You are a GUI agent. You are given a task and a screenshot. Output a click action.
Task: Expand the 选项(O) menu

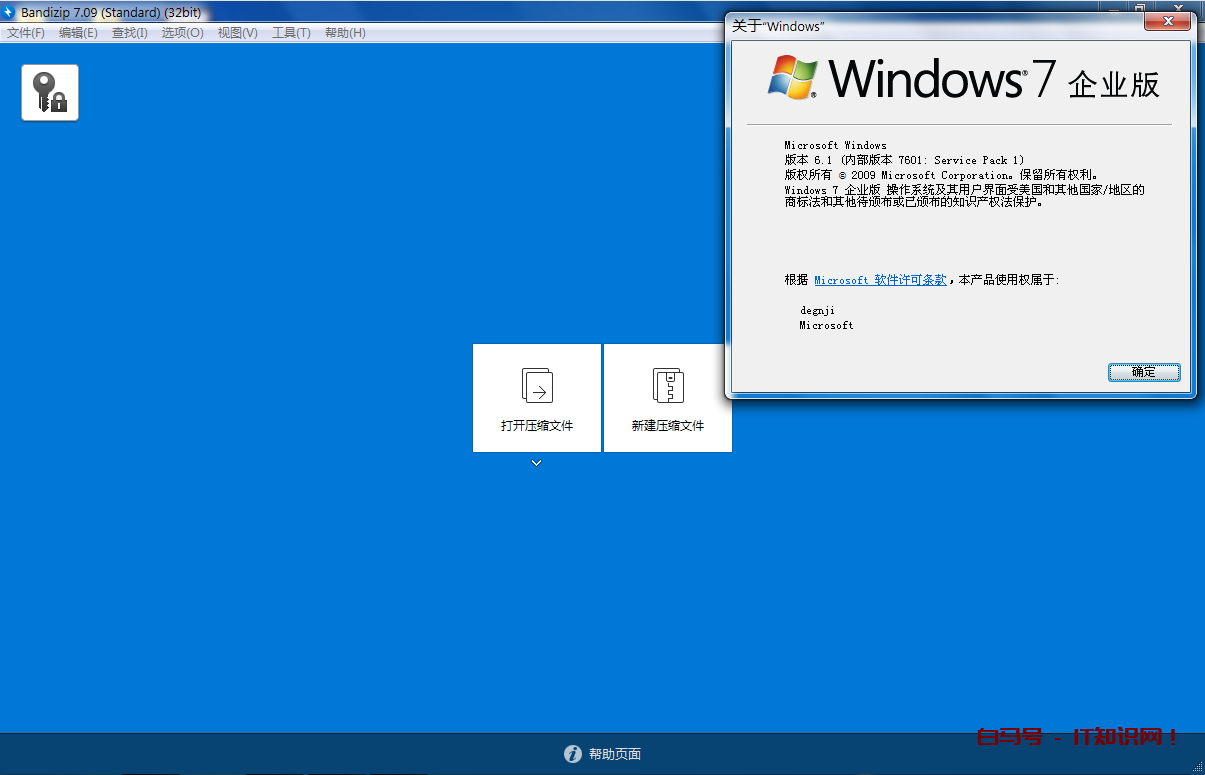pos(182,33)
